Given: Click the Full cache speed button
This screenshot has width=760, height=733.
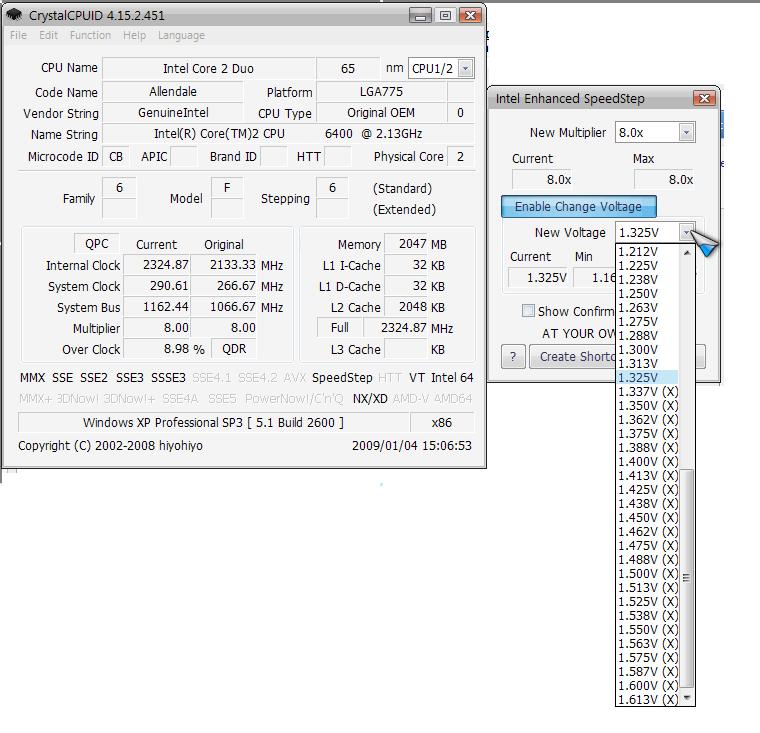Looking at the screenshot, I should coord(340,328).
